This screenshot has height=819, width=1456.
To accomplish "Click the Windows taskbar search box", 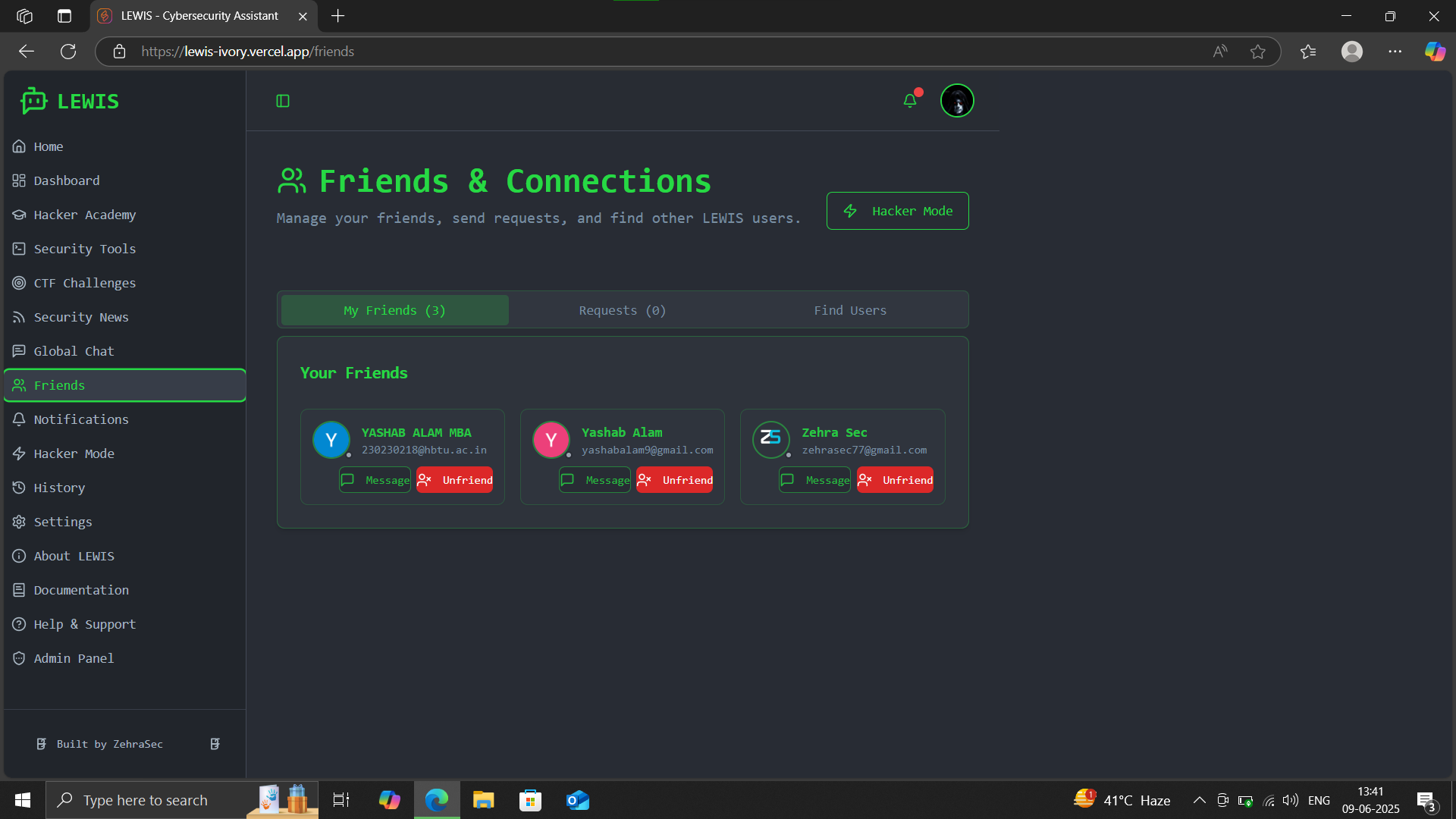I will (x=146, y=800).
